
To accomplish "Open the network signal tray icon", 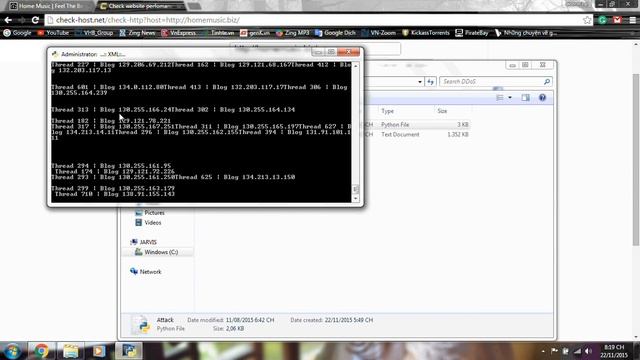I will 577,351.
